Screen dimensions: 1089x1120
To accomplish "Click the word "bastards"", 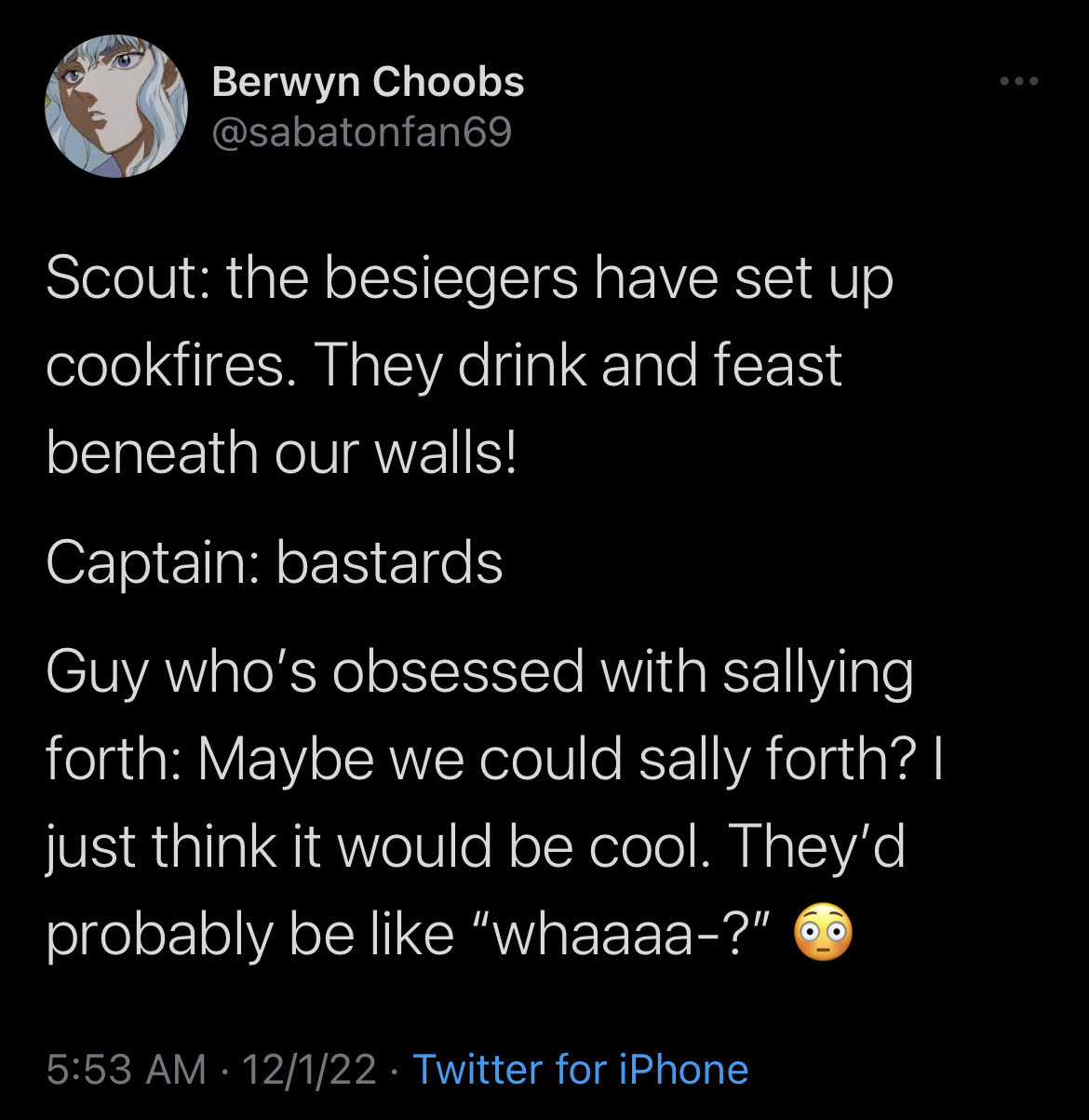I will pyautogui.click(x=389, y=562).
